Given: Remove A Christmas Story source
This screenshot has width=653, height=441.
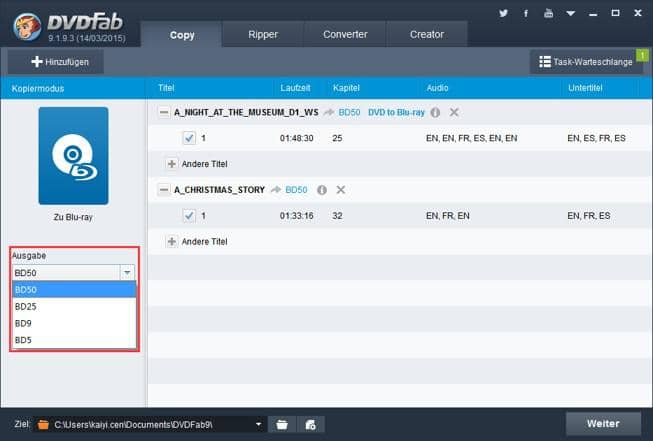Looking at the screenshot, I should (x=341, y=190).
